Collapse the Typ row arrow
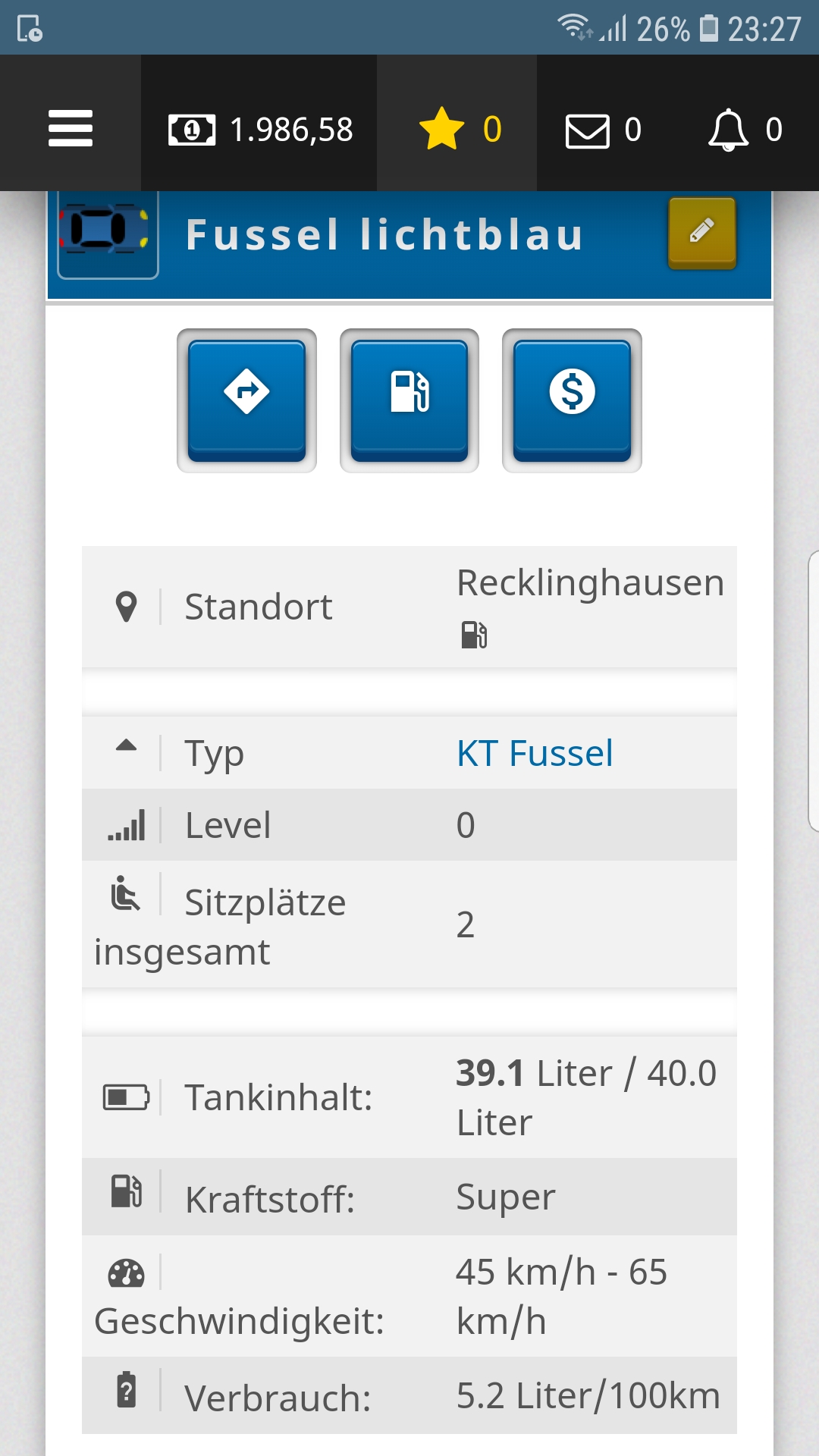Screen dimensions: 819x1456 coord(126,746)
